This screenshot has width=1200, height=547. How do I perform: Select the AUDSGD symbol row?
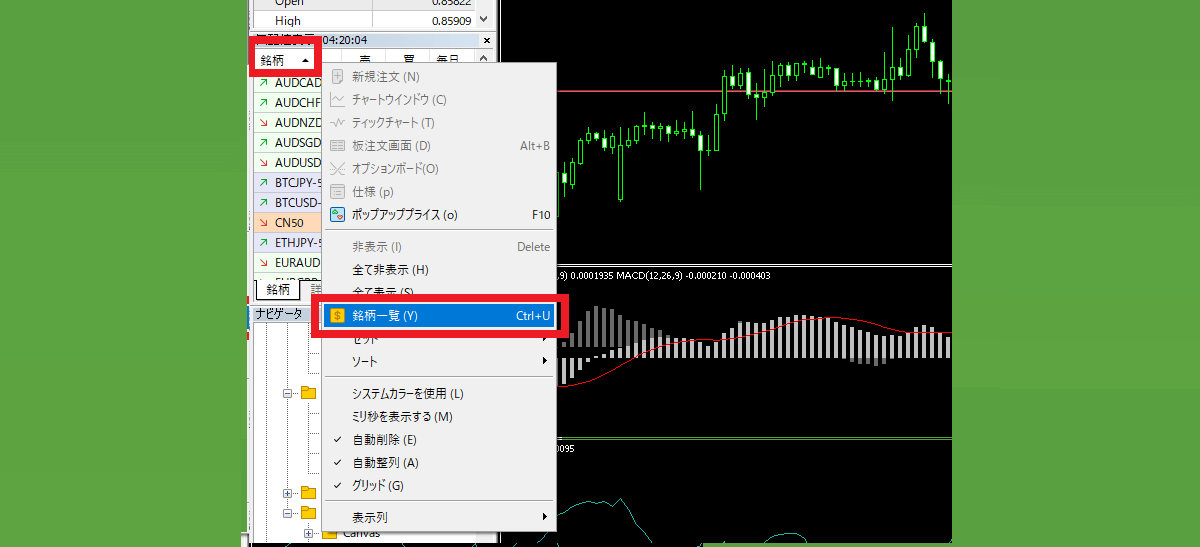pos(289,143)
